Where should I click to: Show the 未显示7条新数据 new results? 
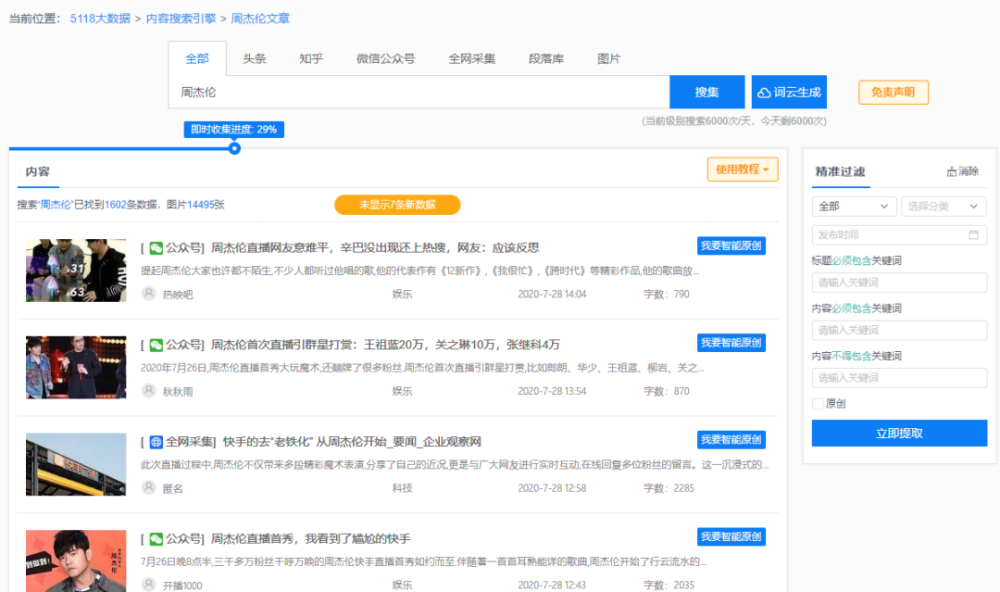coord(397,205)
